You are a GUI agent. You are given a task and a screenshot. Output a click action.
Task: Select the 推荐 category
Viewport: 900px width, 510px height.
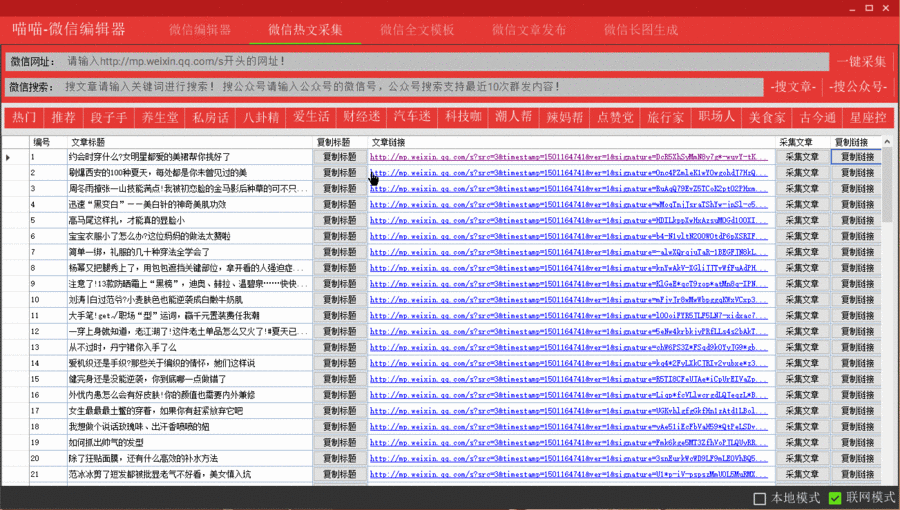[x=64, y=118]
